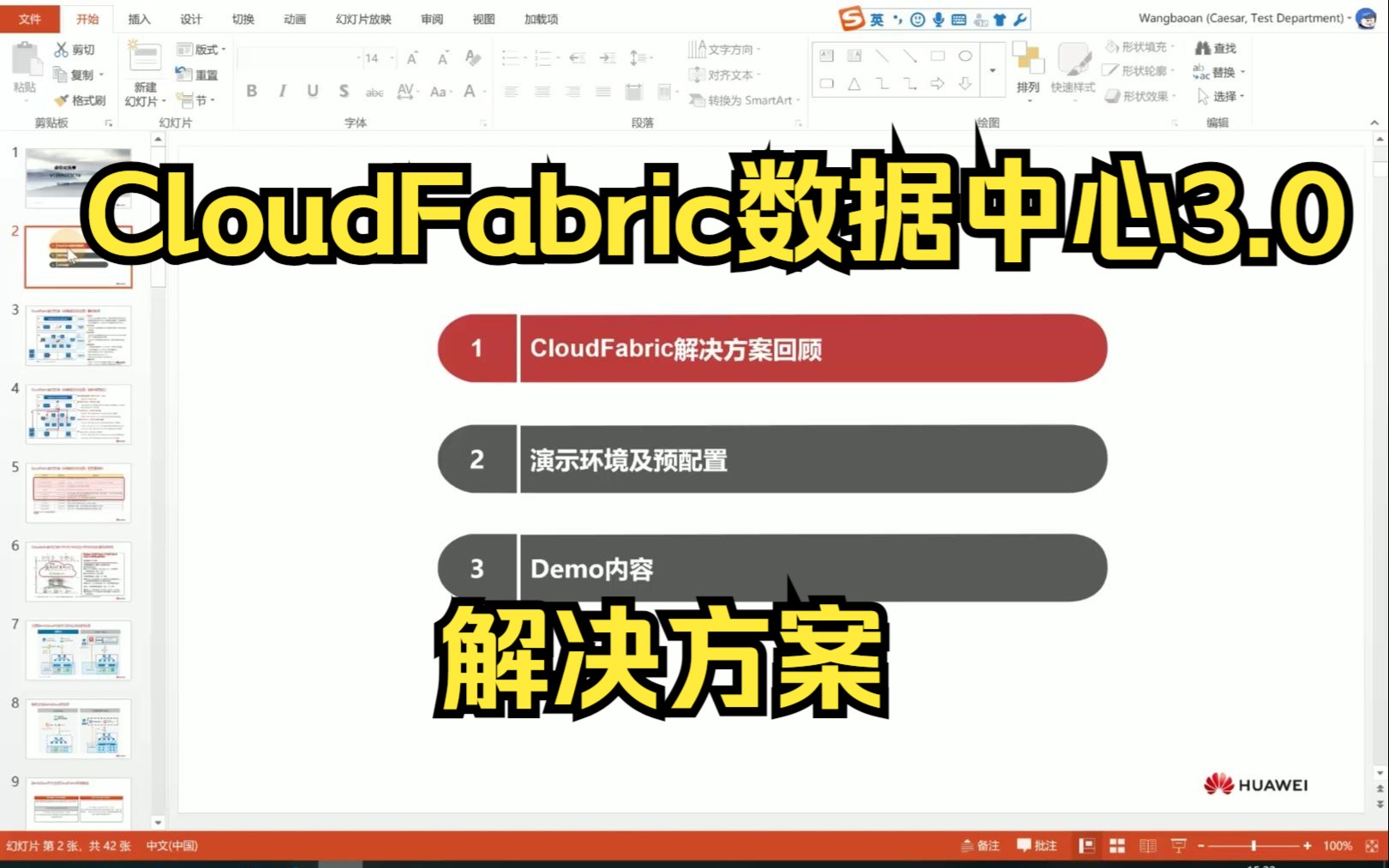This screenshot has width=1389, height=868.
Task: Toggle left text alignment
Action: point(512,92)
